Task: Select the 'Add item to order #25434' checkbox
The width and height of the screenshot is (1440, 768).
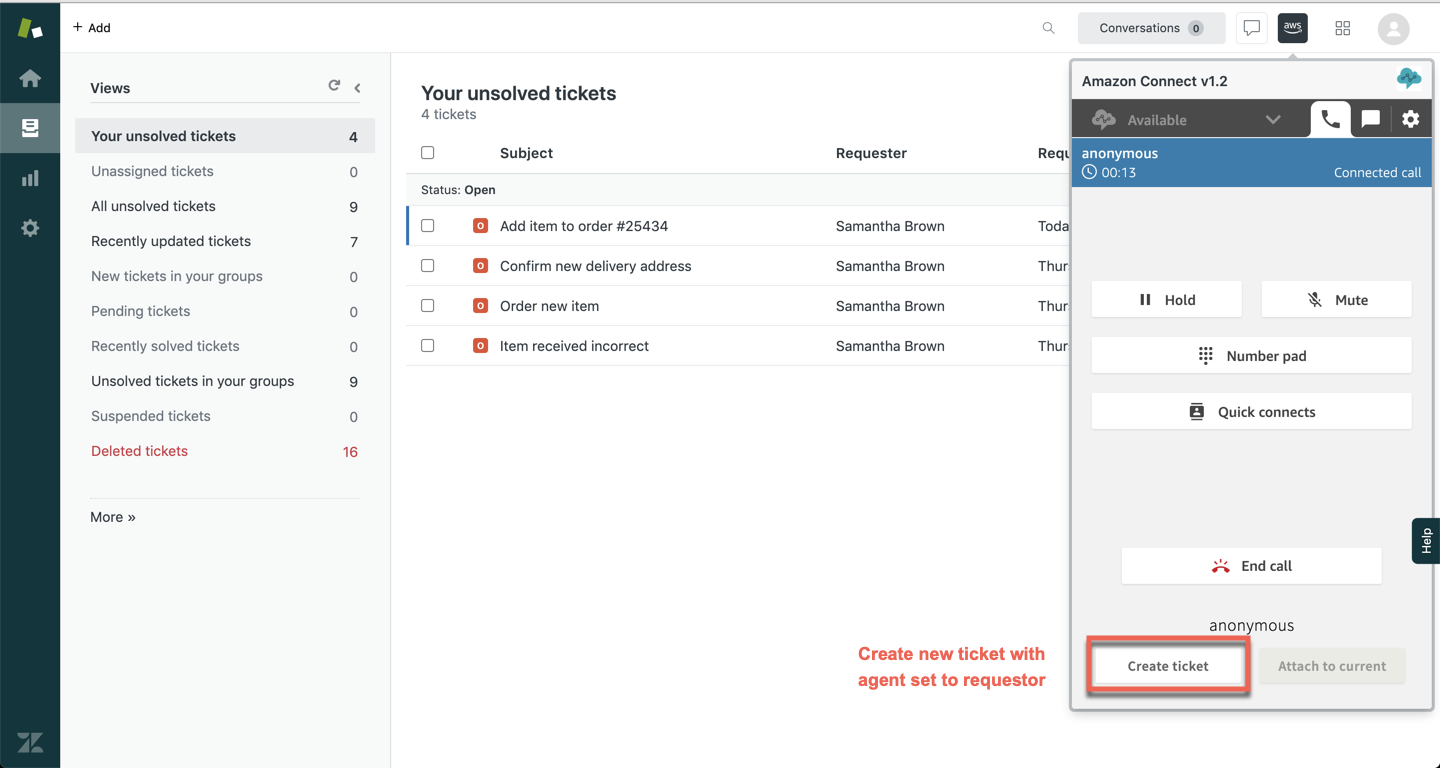Action: click(x=428, y=226)
